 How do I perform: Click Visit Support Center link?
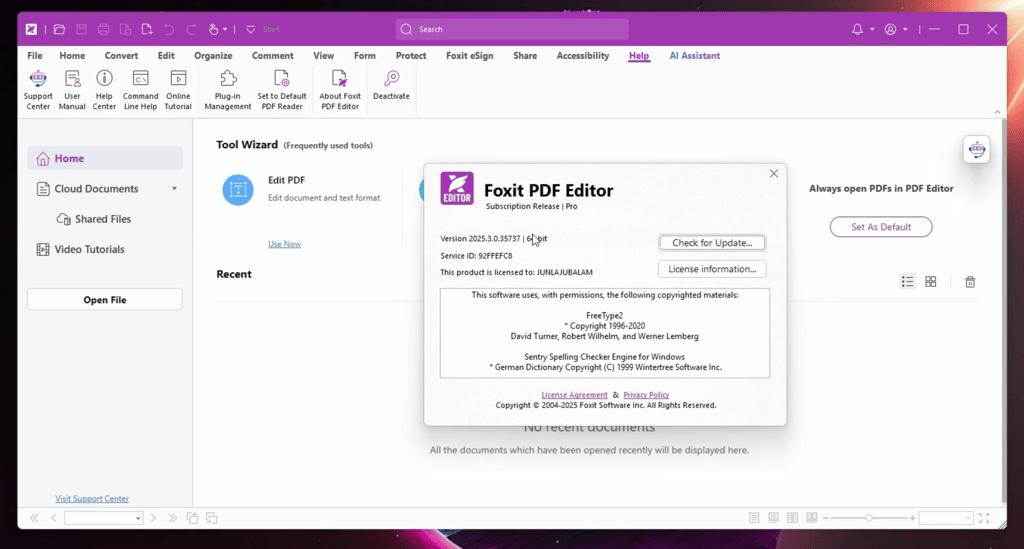(92, 499)
